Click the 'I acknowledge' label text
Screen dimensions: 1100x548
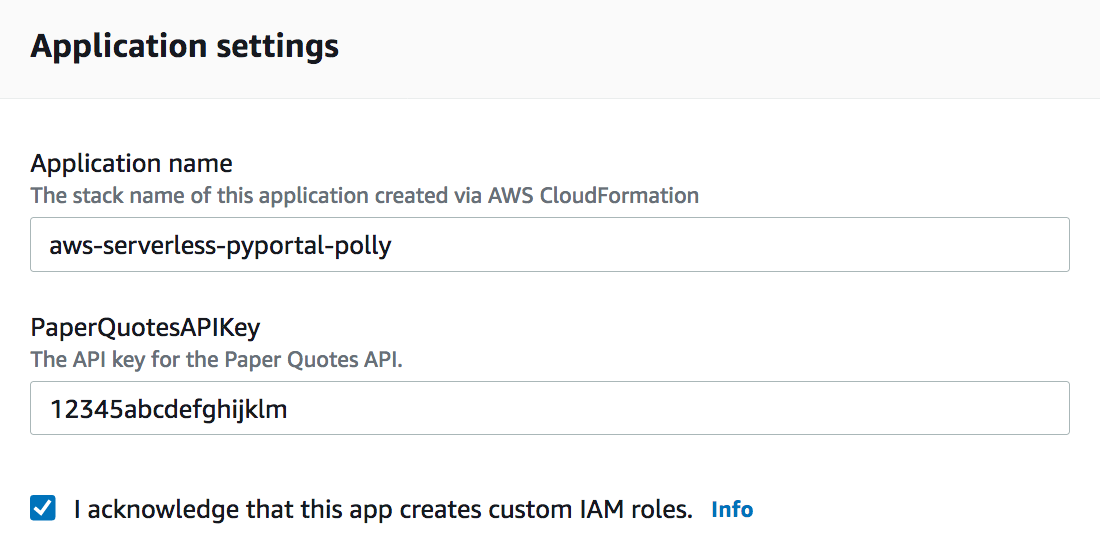coord(383,510)
